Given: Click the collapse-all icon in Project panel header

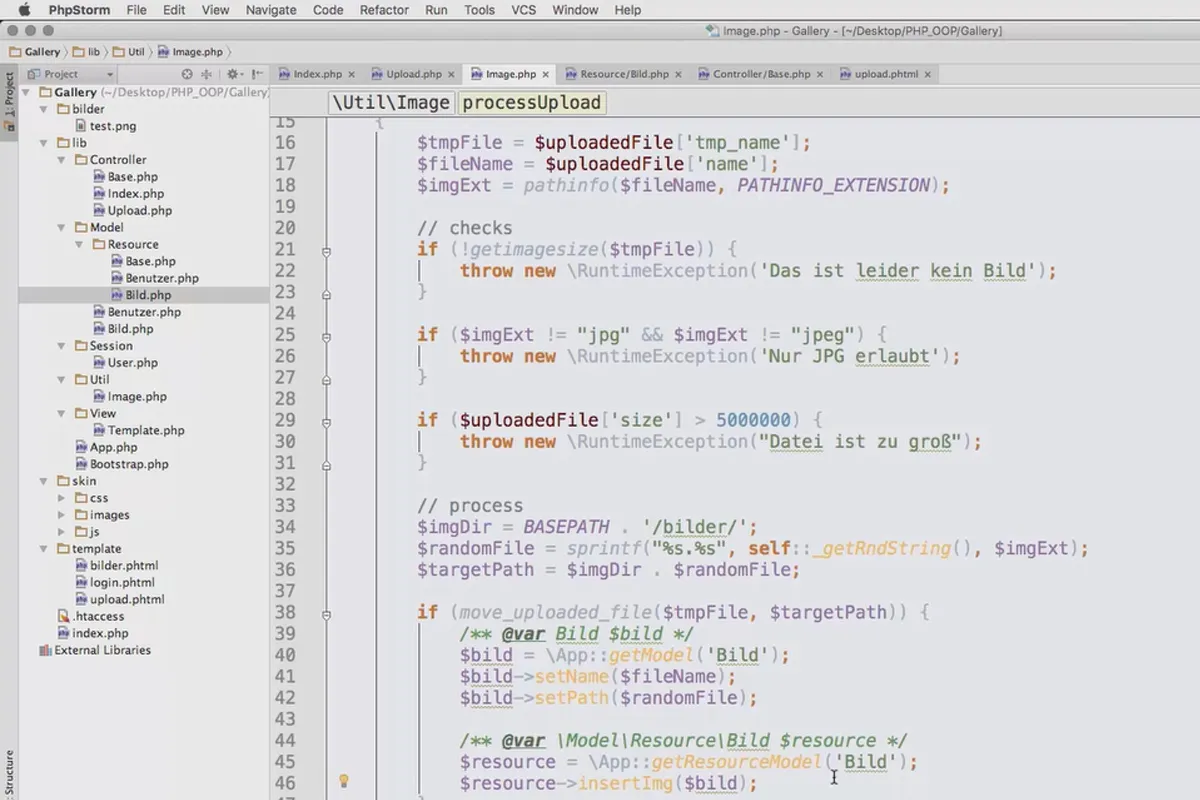Looking at the screenshot, I should pyautogui.click(x=207, y=74).
